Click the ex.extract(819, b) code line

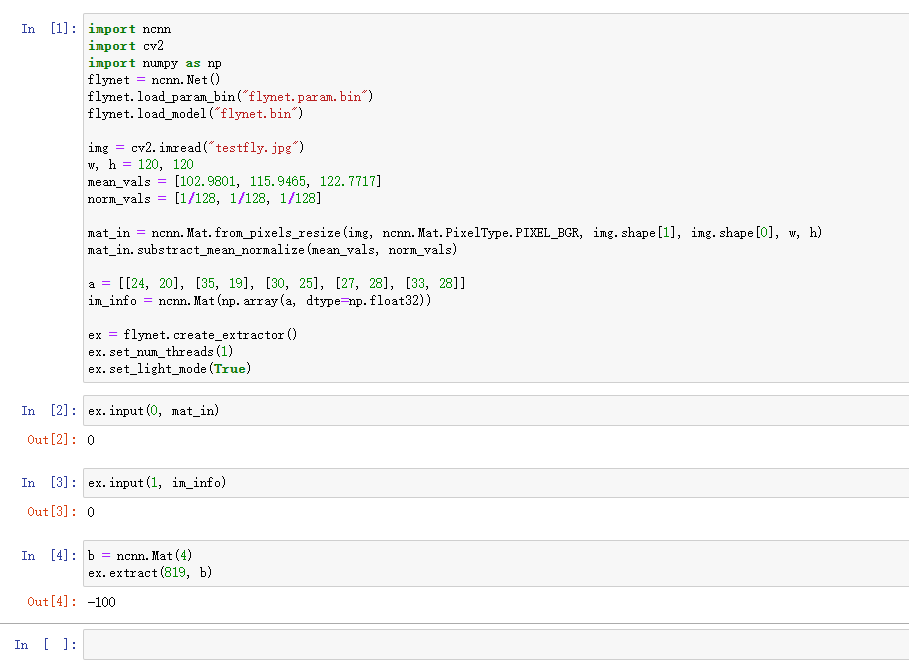point(150,572)
